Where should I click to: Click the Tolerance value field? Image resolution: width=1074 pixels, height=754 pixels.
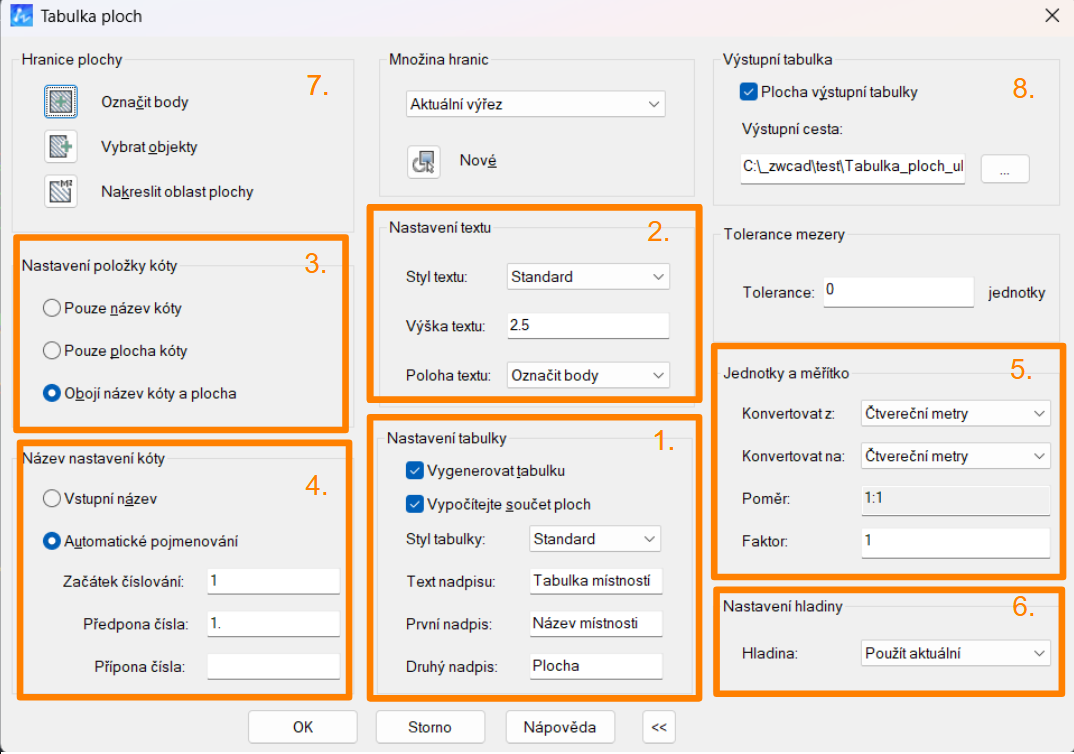(896, 292)
